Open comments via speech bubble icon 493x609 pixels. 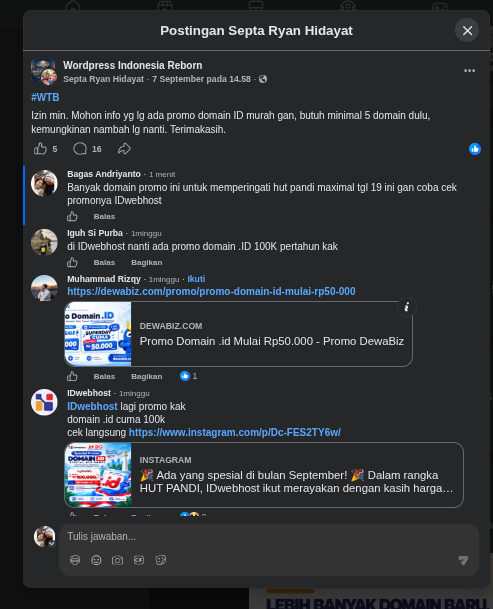tap(80, 149)
